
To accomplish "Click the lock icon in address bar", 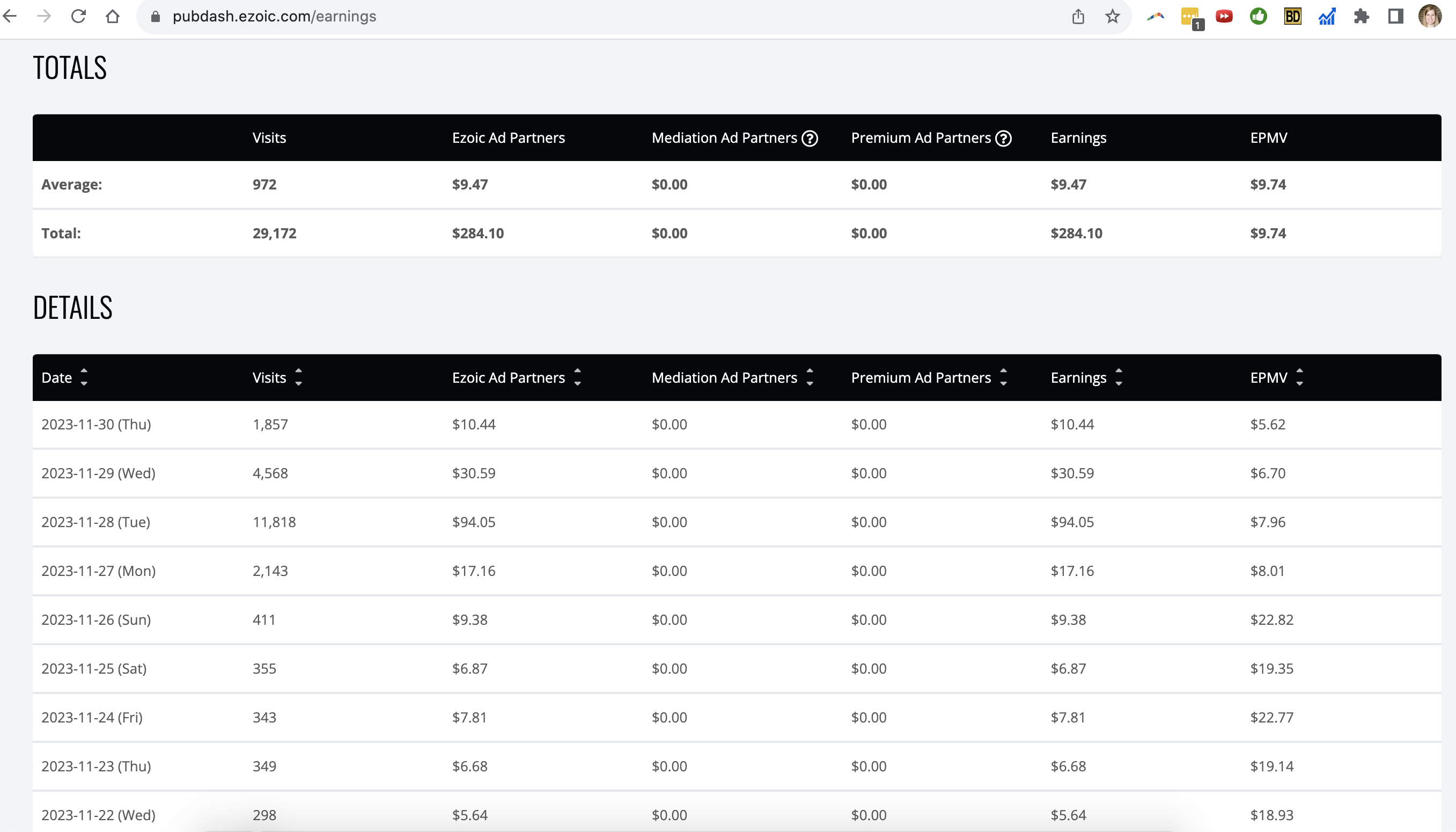I will (155, 17).
